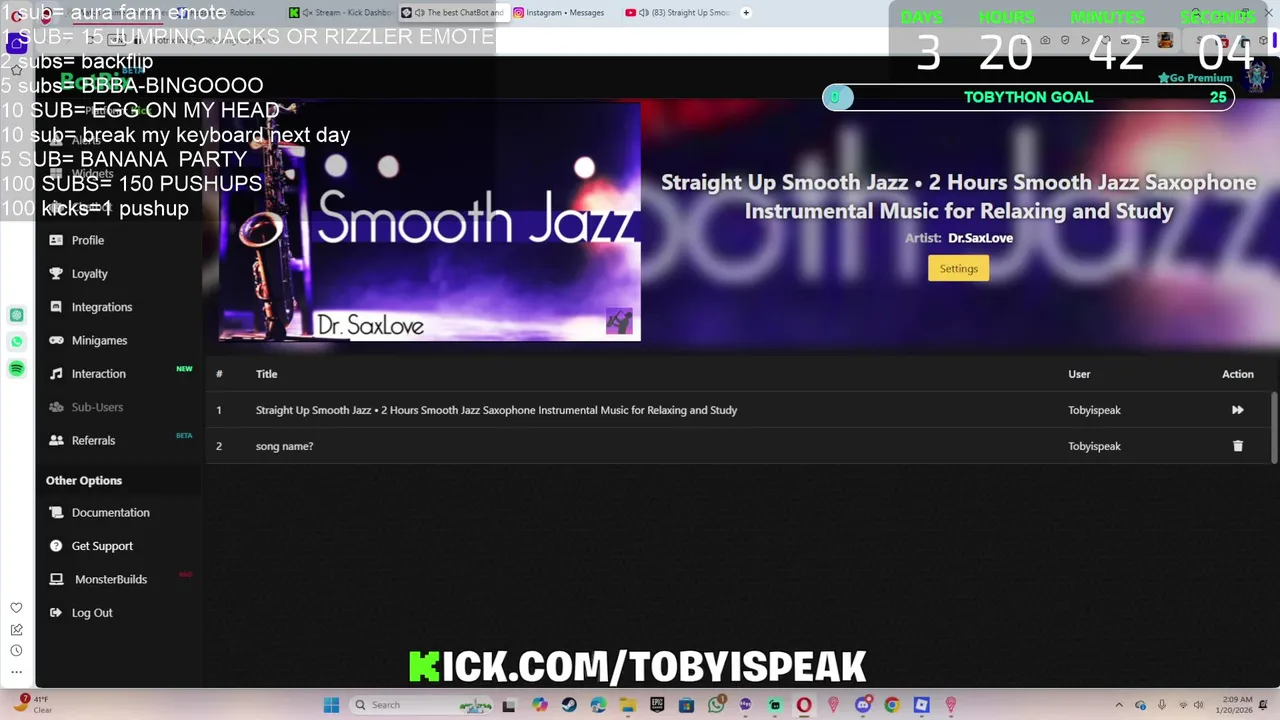Click the Action column header
This screenshot has height=720, width=1280.
click(1237, 374)
